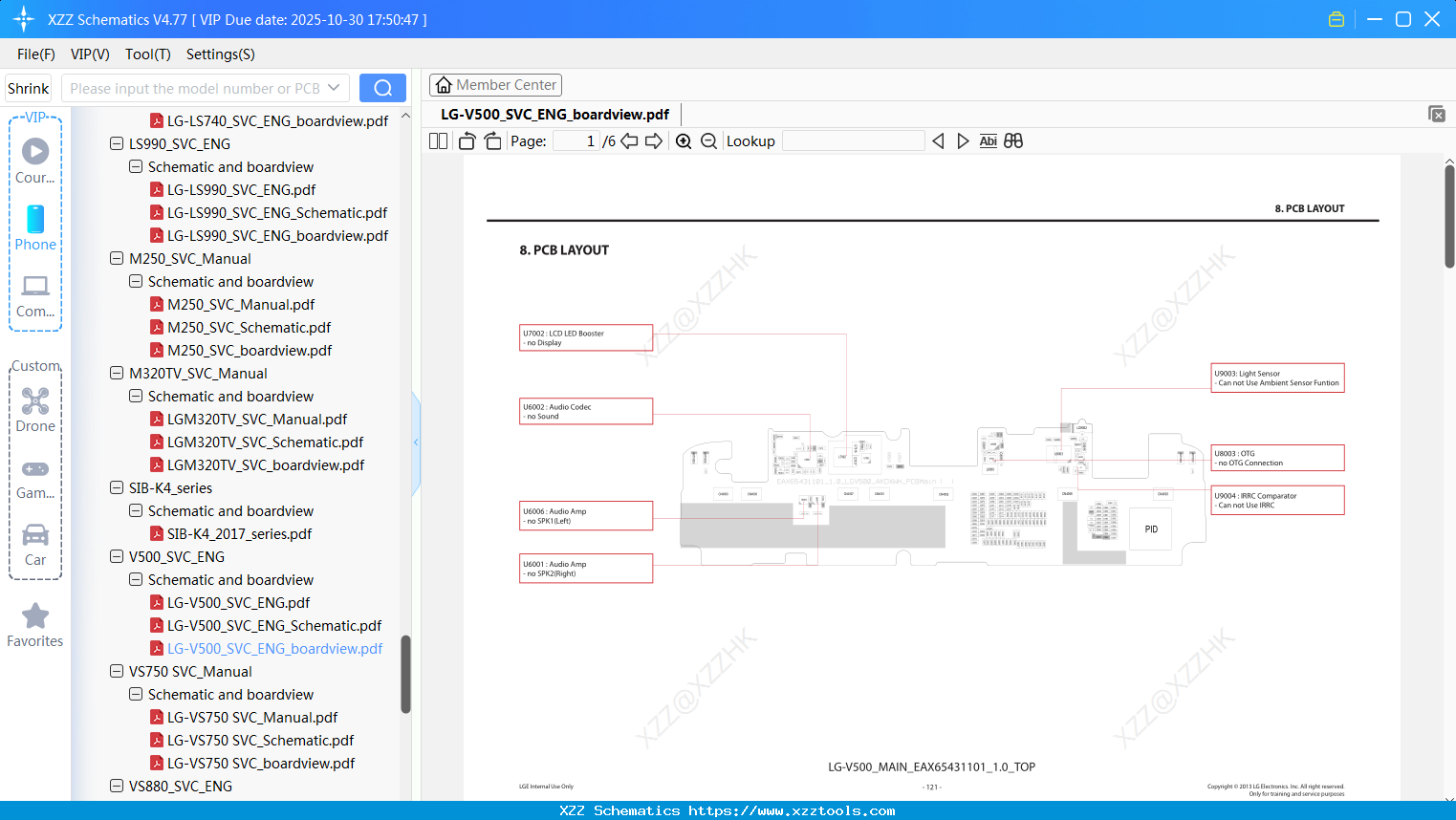Open LG-LS740_SVC_ENG_boardview.pdf

tap(270, 121)
